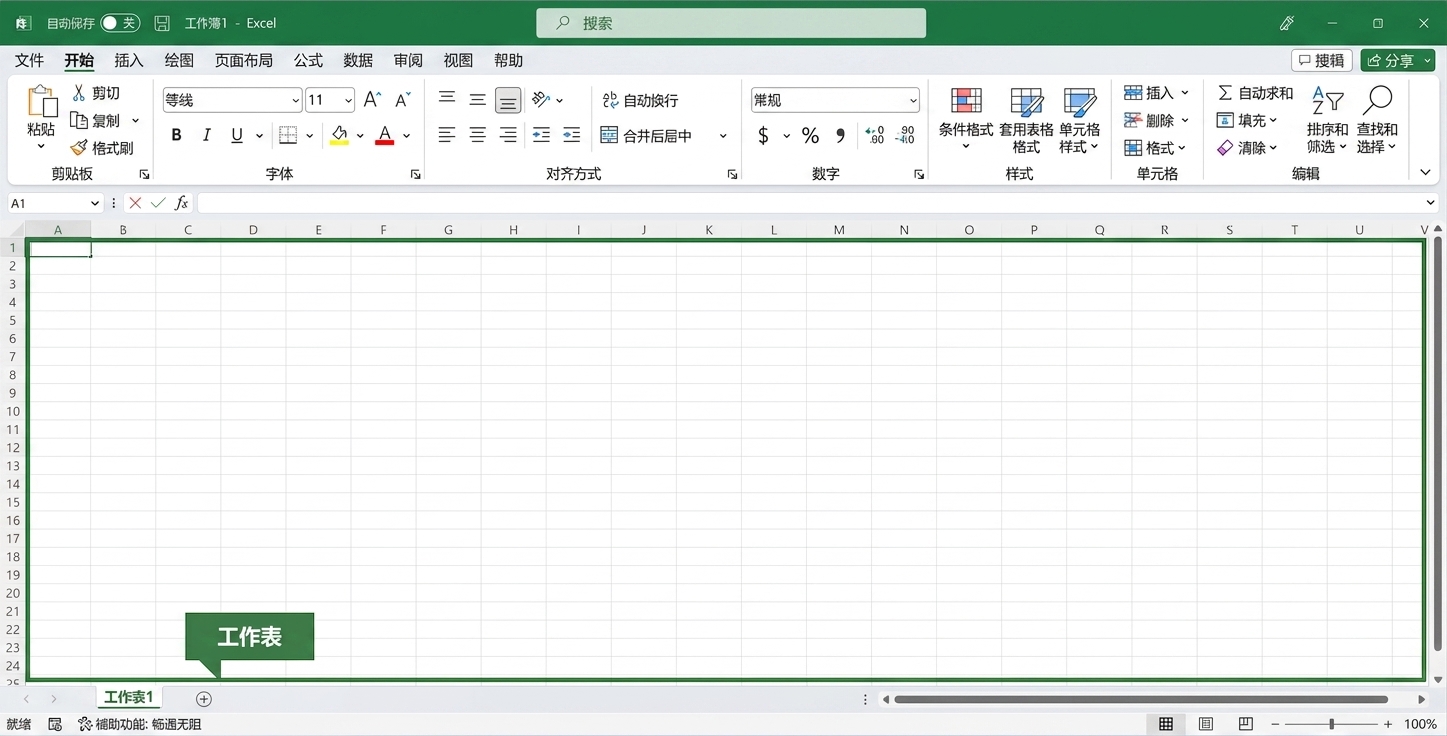Decrease decimal places
This screenshot has height=736, width=1447.
tap(905, 135)
